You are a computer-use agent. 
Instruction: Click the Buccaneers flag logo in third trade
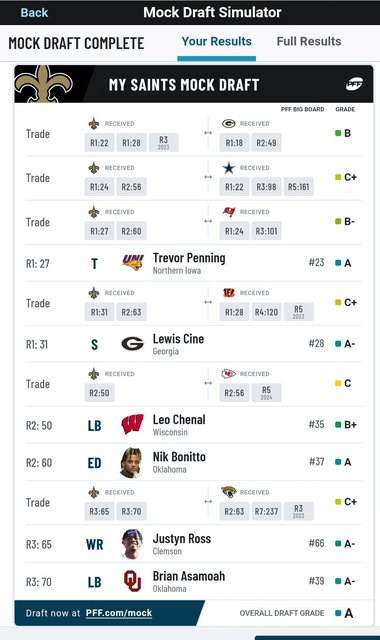point(229,211)
